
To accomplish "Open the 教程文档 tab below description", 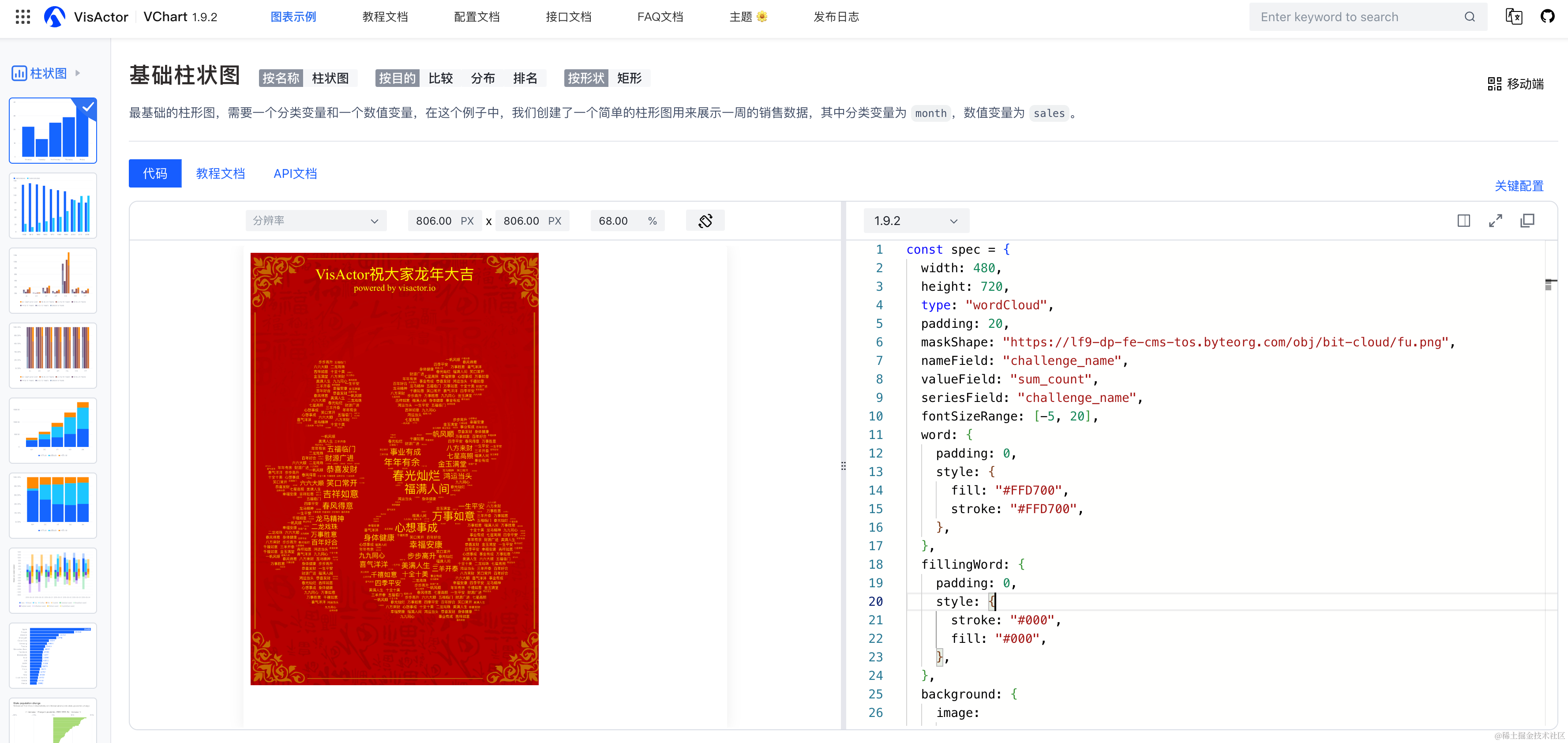I will pyautogui.click(x=220, y=173).
